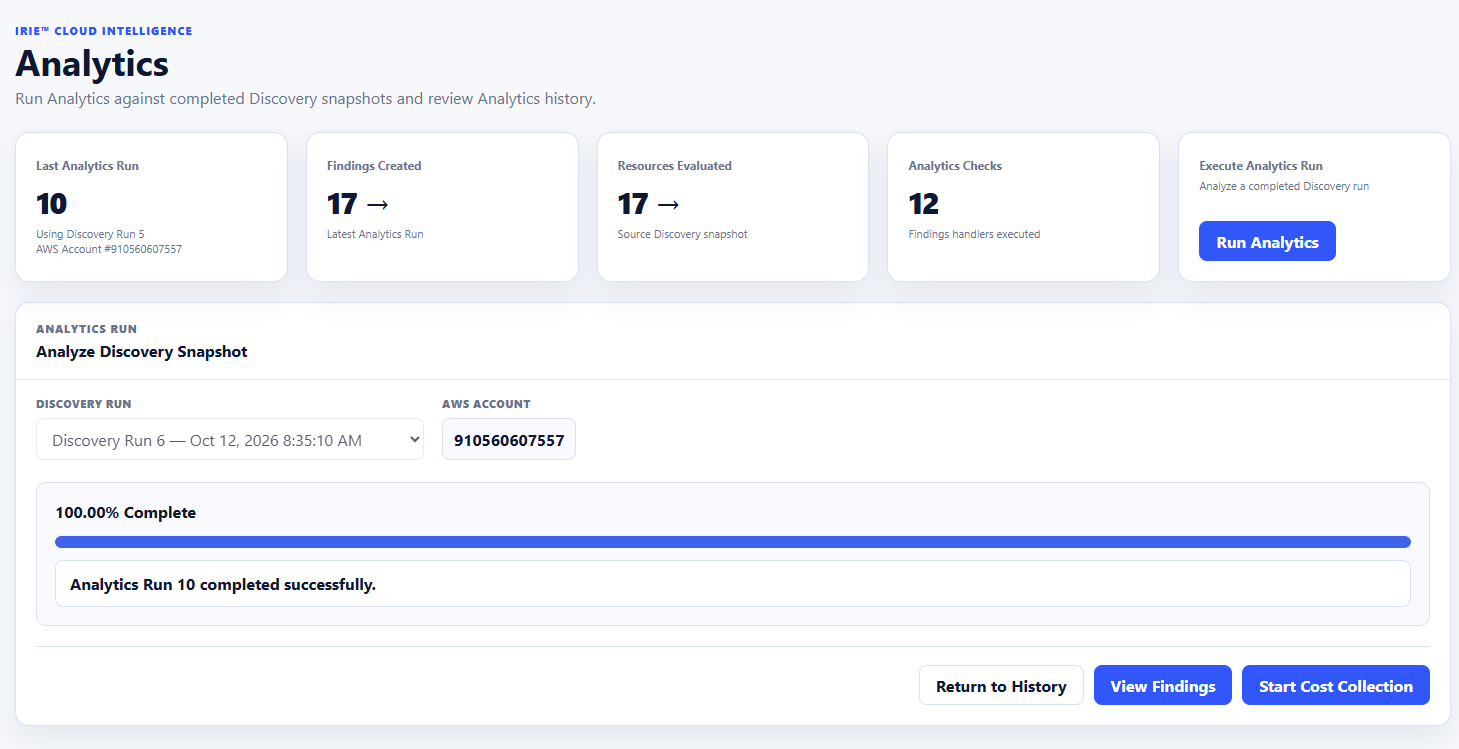Viewport: 1459px width, 749px height.
Task: Click "AWS Account #910560607557" in the first card
Action: pos(109,249)
